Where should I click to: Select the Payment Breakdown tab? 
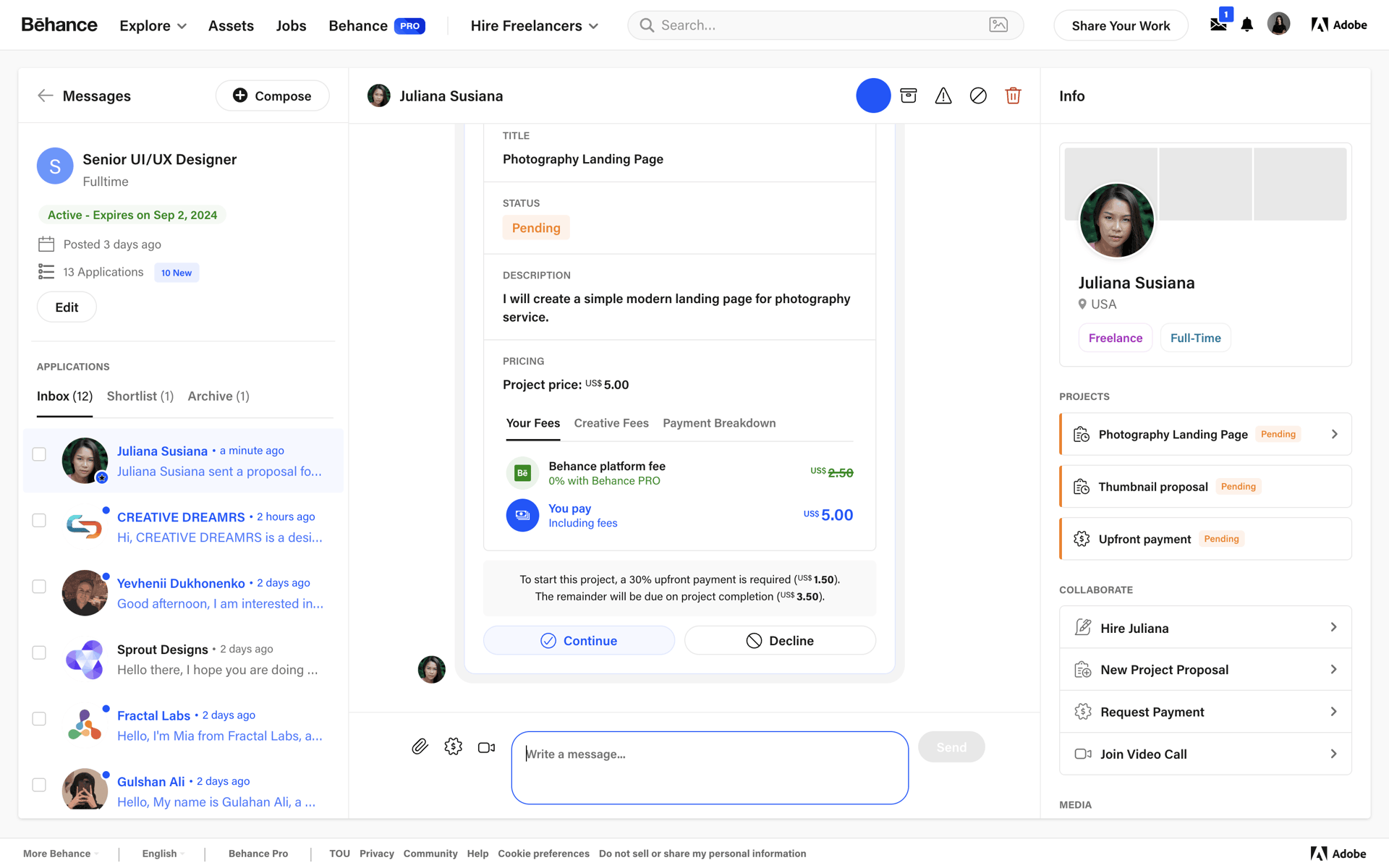point(719,423)
